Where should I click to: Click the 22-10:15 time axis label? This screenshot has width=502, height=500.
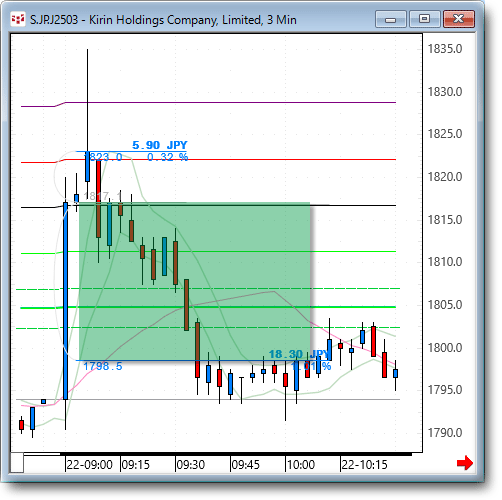tap(365, 464)
